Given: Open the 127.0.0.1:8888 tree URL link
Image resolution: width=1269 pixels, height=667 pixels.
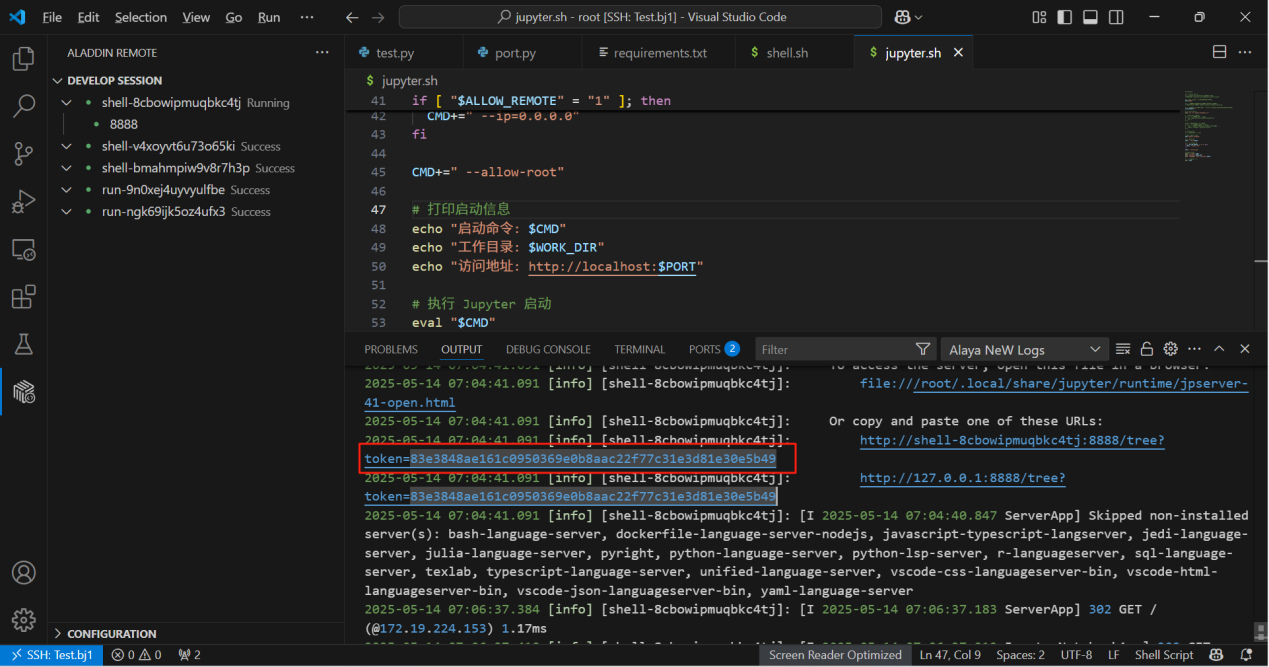Looking at the screenshot, I should (x=962, y=478).
